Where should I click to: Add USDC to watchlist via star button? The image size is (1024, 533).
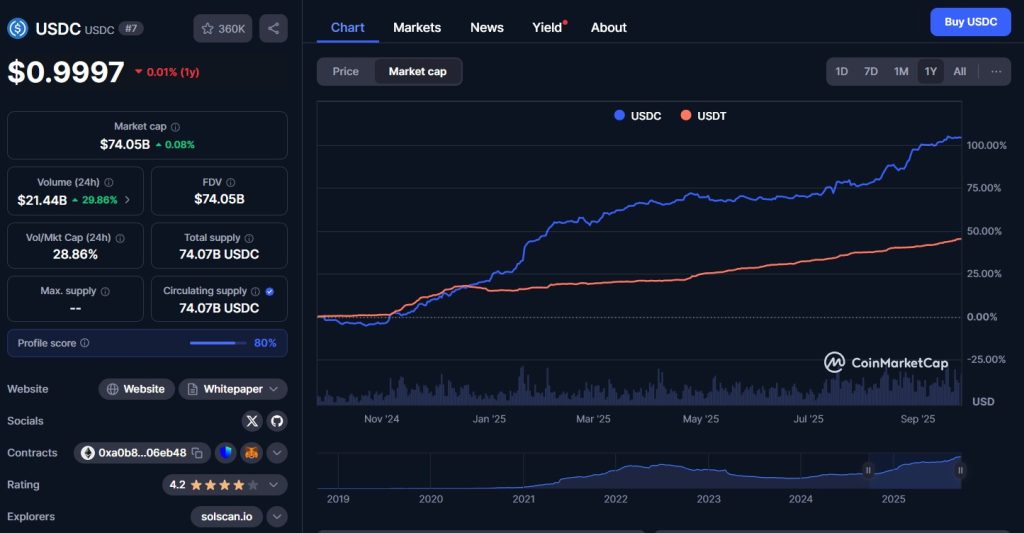[223, 28]
